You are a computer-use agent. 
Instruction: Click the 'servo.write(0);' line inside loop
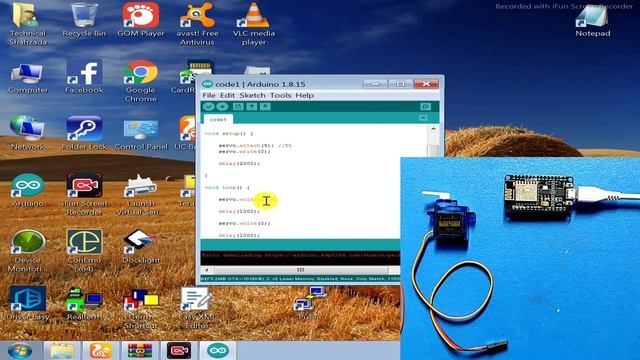(244, 223)
